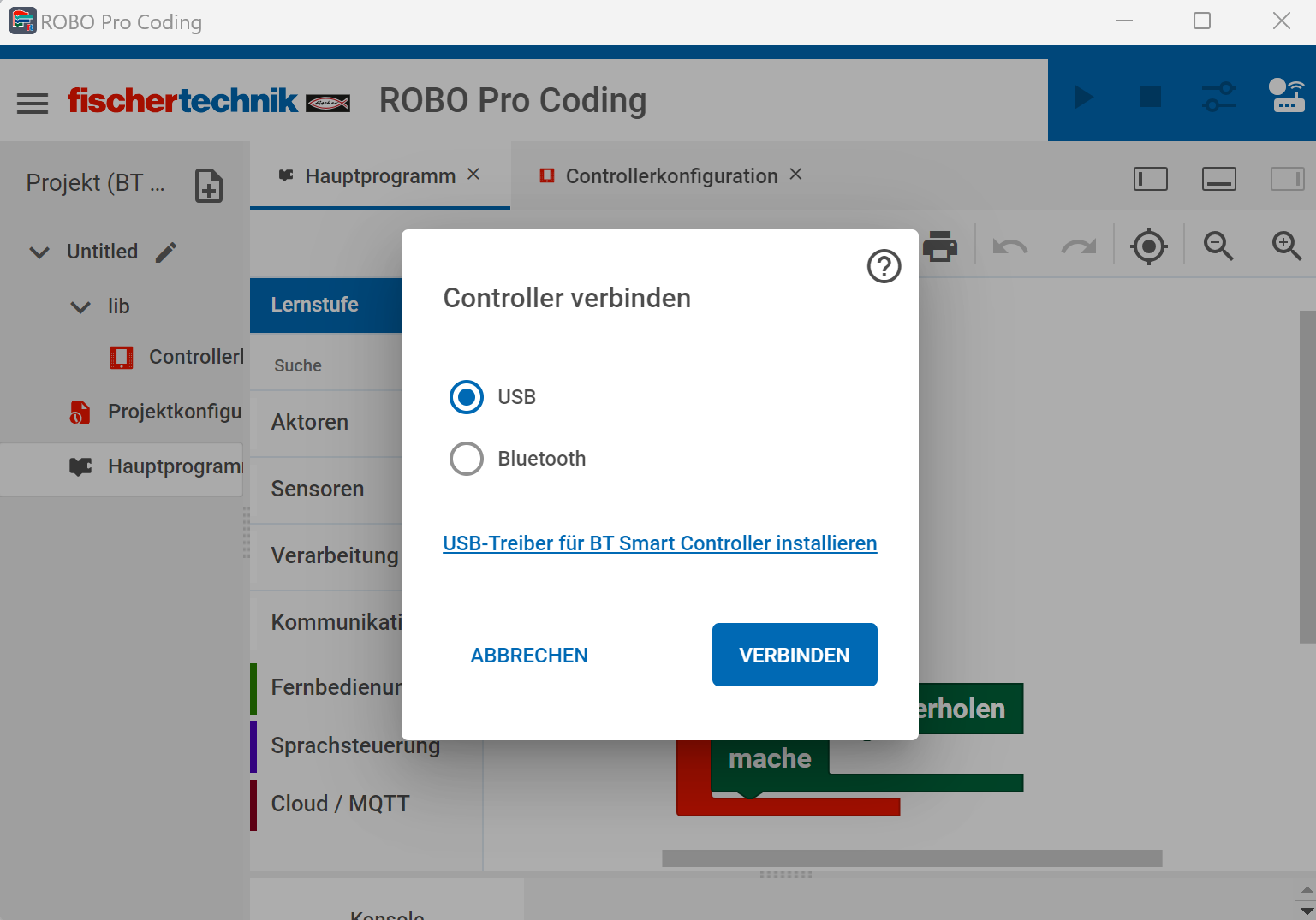Open USB-Treiber installation link

660,543
